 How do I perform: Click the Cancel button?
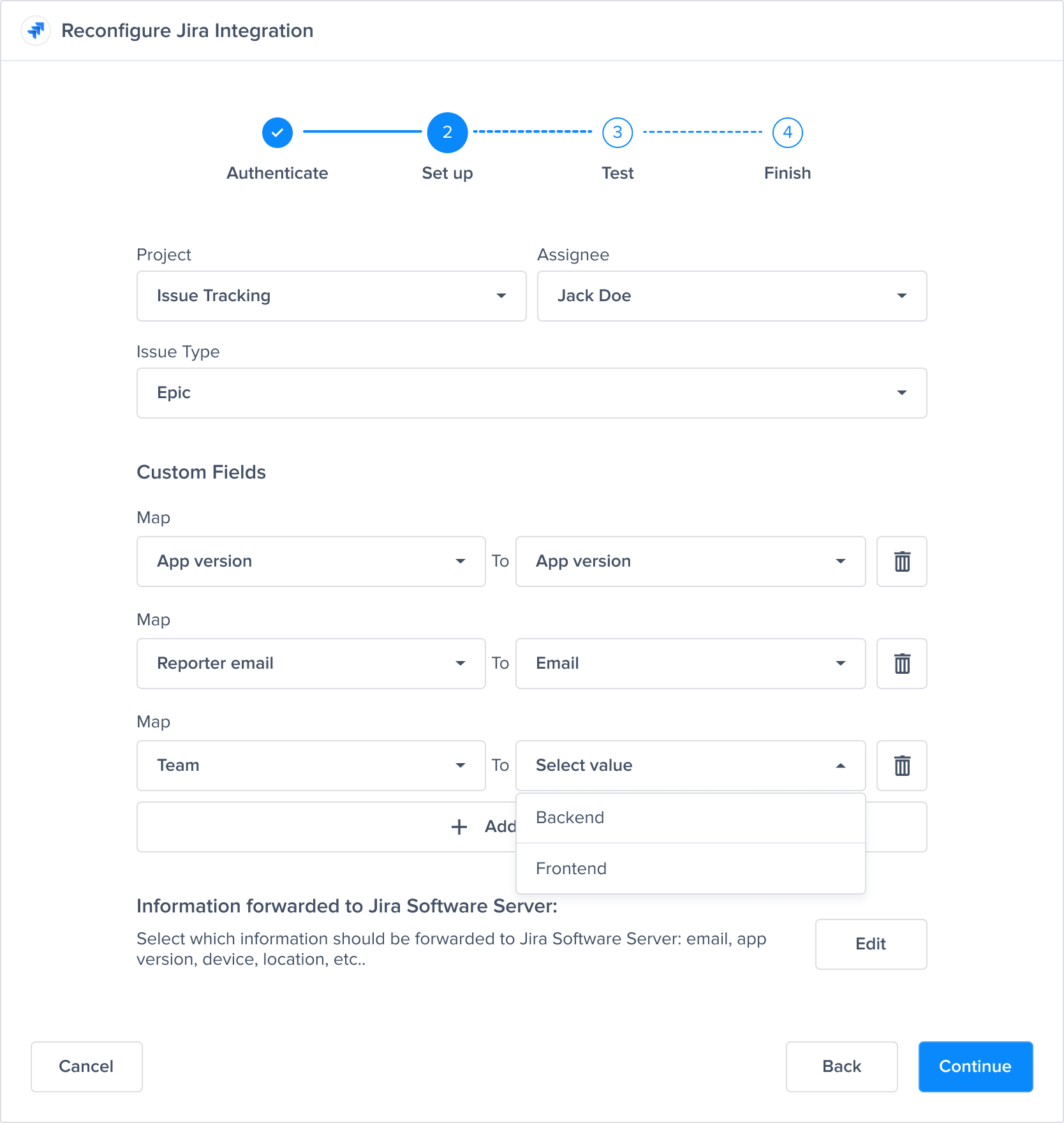pos(87,1067)
